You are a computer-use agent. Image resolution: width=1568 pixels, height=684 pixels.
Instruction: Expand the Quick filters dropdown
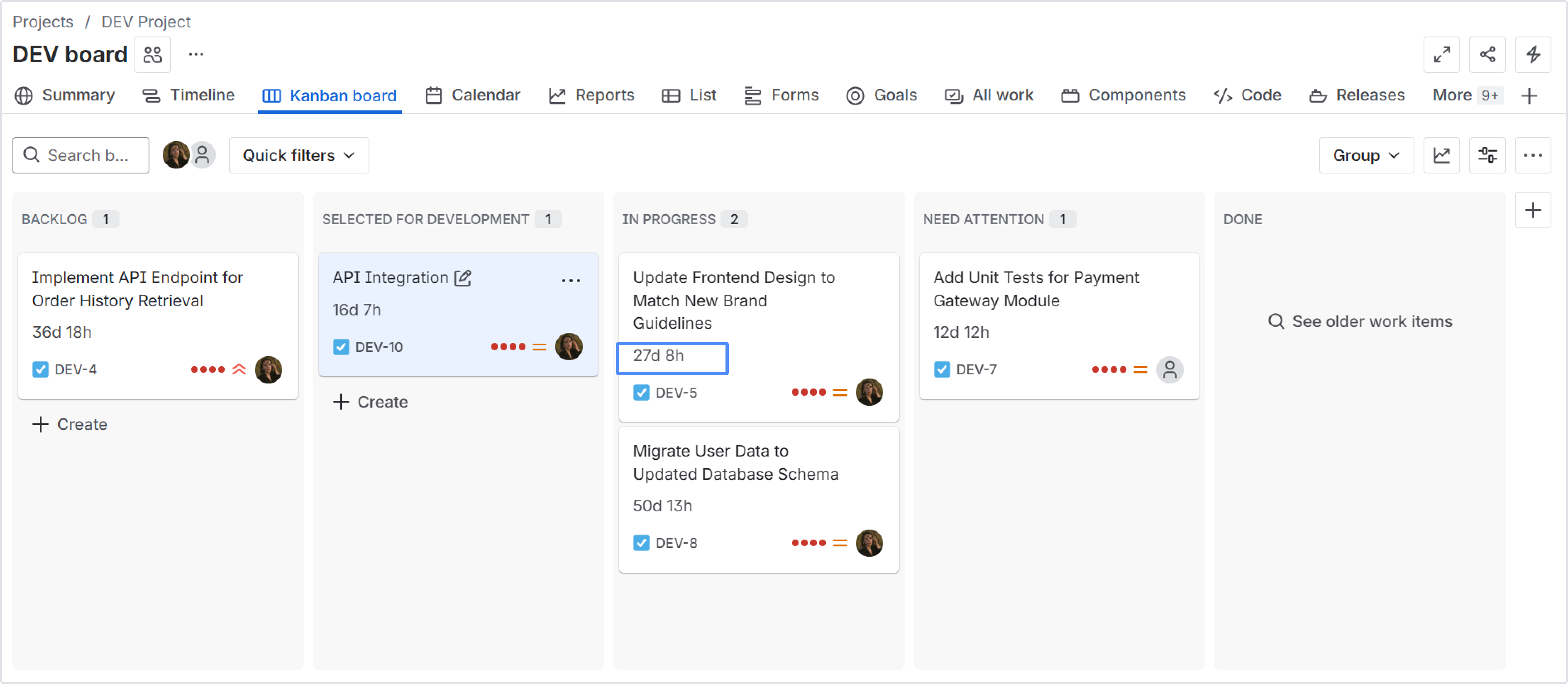299,155
